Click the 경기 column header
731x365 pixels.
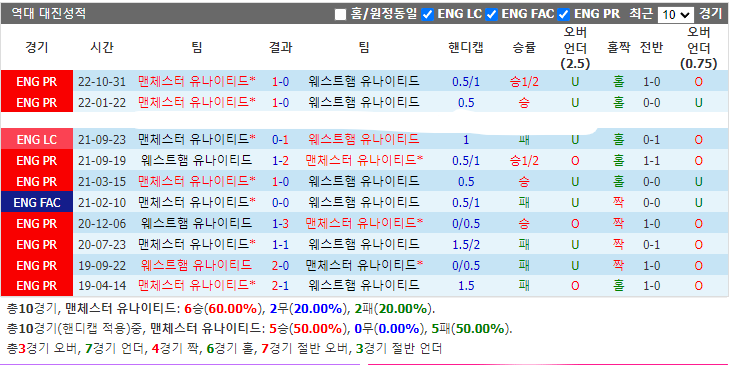[x=37, y=47]
